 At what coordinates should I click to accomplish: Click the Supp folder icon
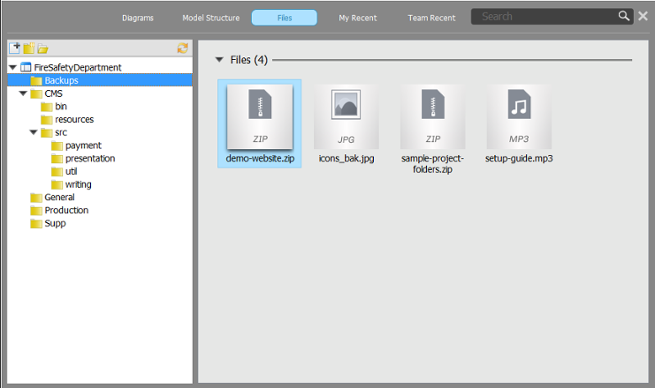[36, 223]
